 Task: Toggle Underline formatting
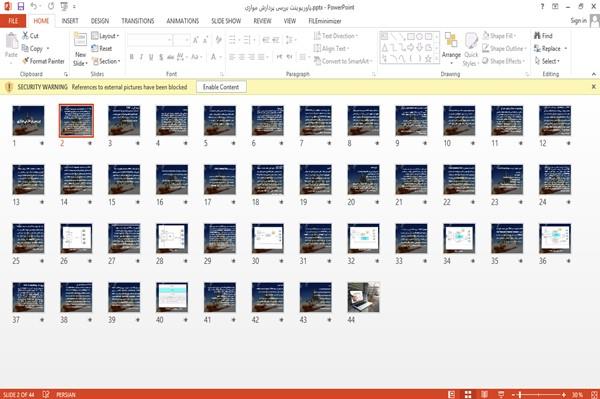(151, 57)
